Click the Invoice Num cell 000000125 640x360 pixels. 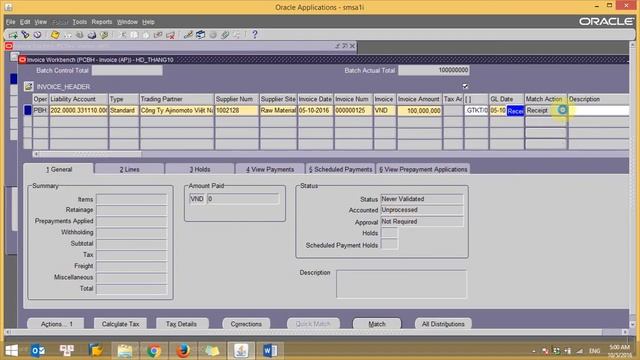353,110
